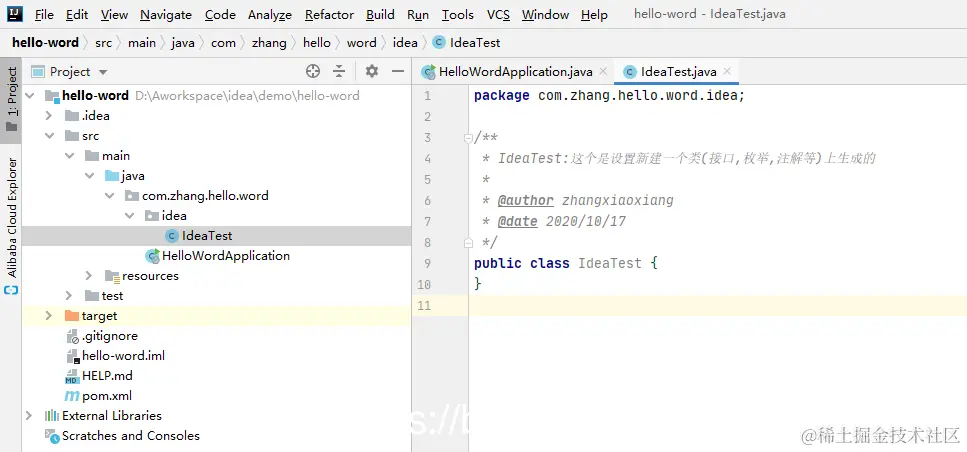Screen dimensions: 967x452
Task: Click the resources folder icon
Action: [x=112, y=276]
